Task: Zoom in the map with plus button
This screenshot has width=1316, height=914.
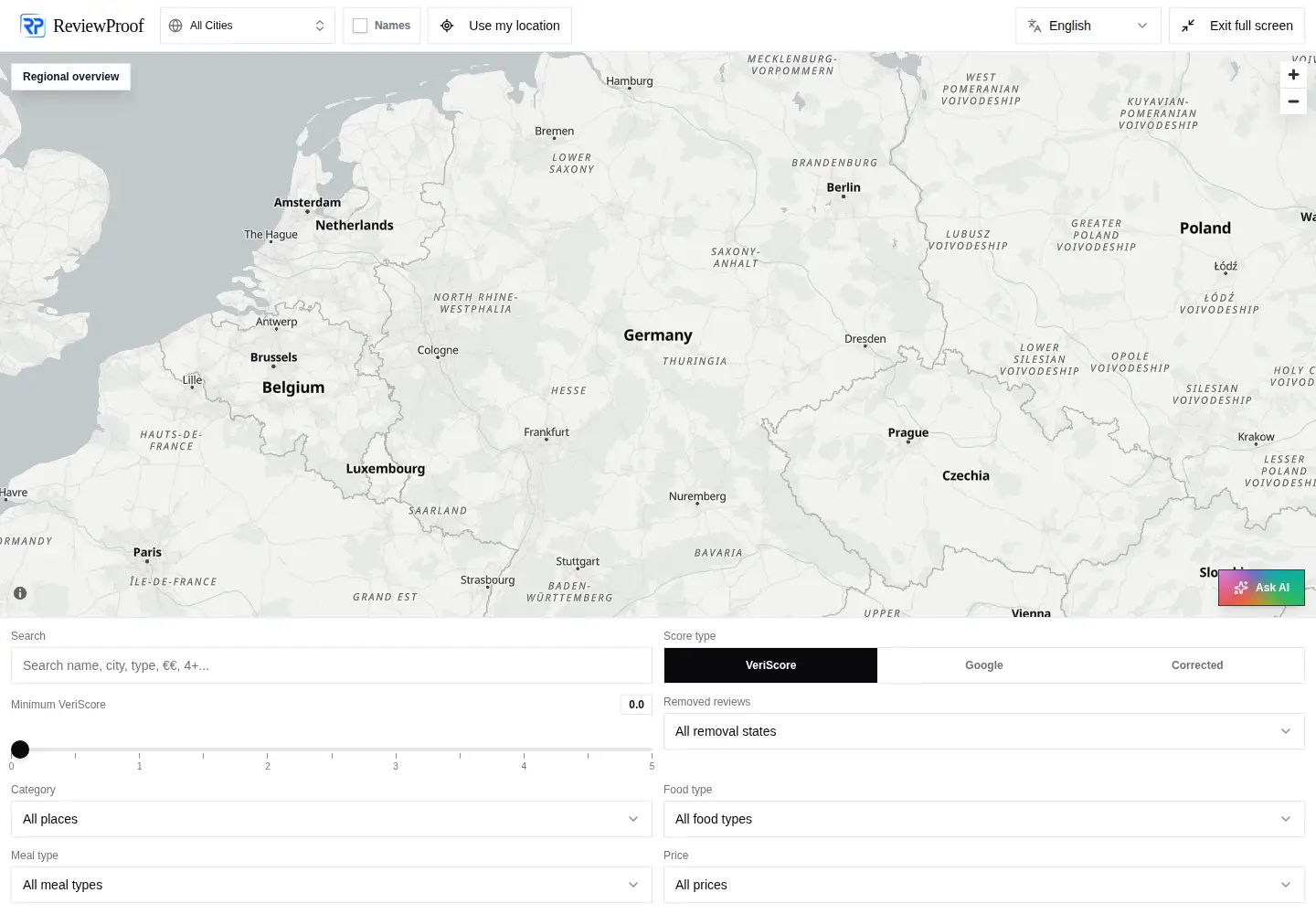Action: pos(1293,75)
